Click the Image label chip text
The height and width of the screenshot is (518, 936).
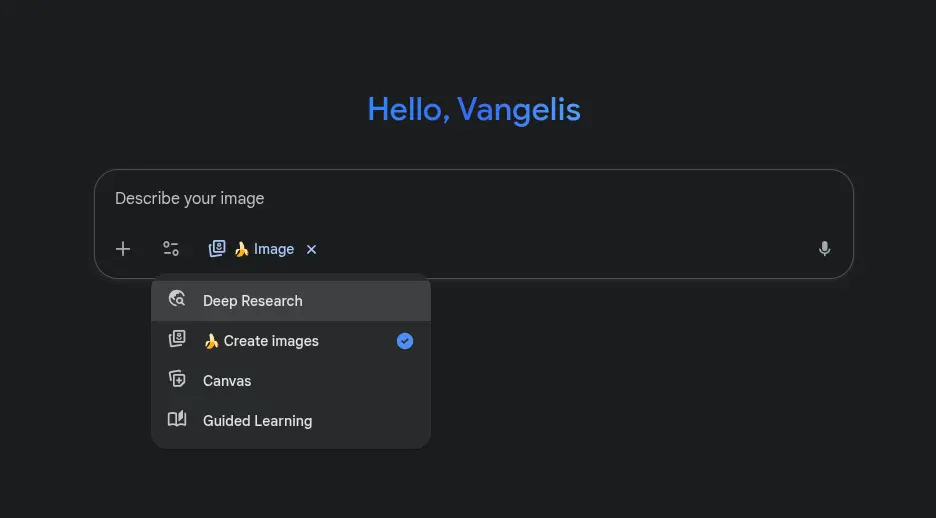pyautogui.click(x=274, y=249)
